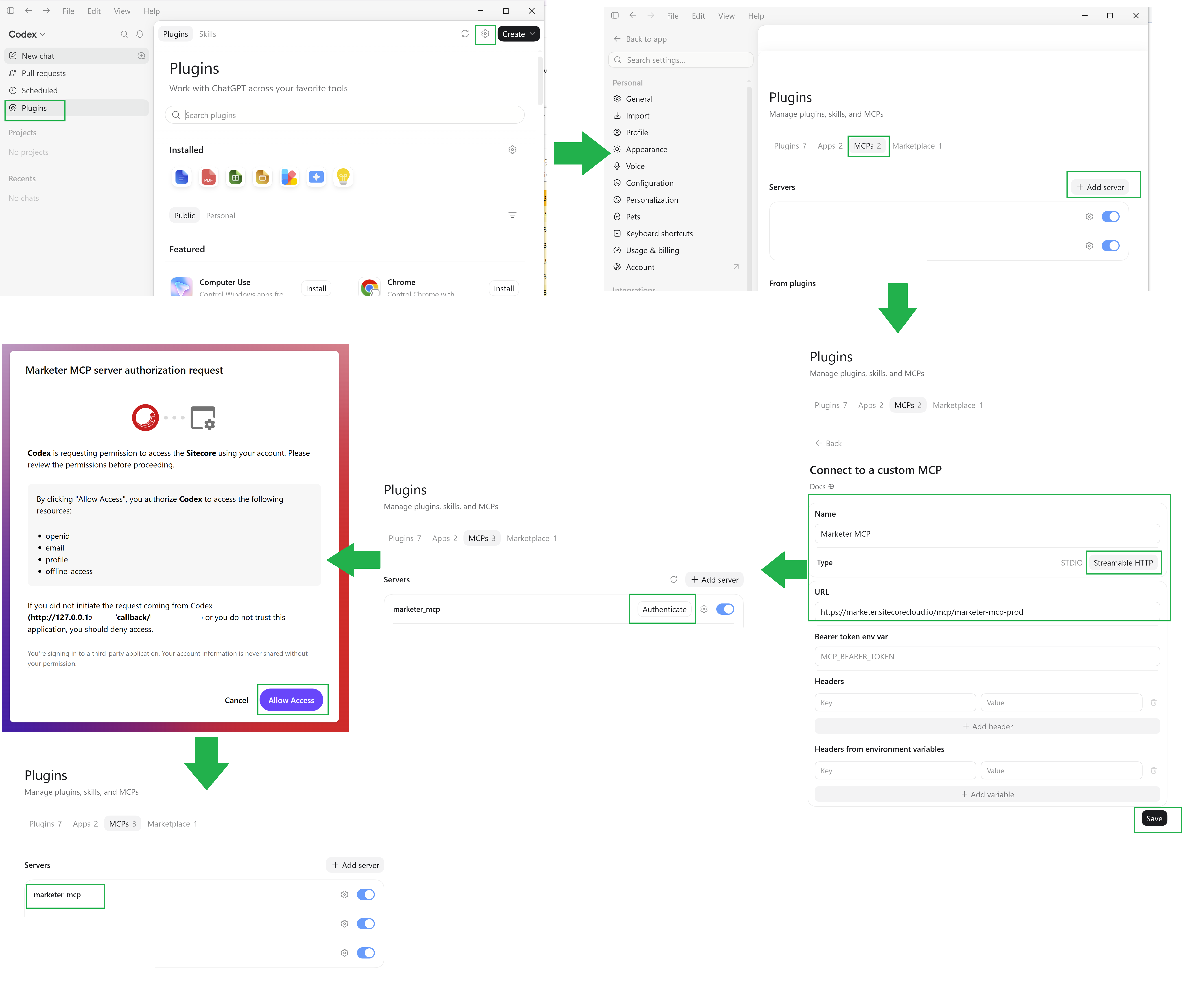Screen dimensions: 1204x987
Task: Focus the Search settings field
Action: point(680,60)
